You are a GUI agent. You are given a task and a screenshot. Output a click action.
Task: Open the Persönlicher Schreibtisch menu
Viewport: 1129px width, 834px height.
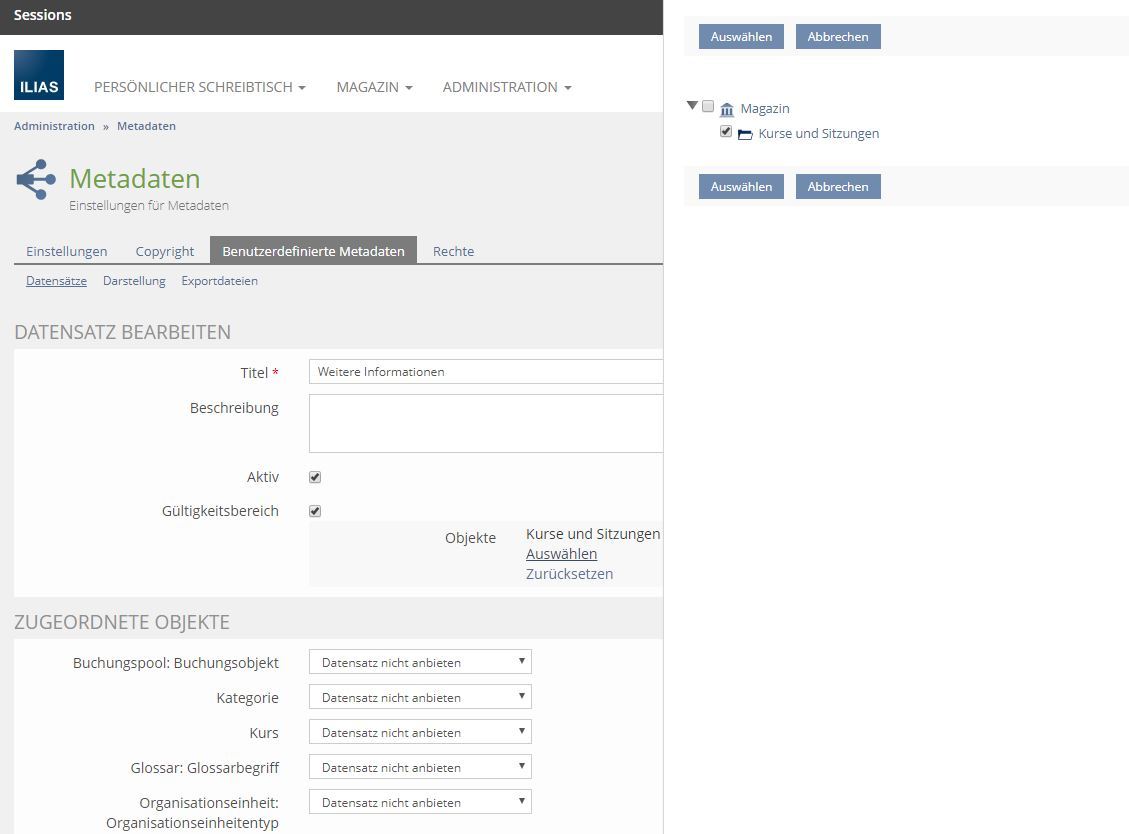(x=199, y=87)
